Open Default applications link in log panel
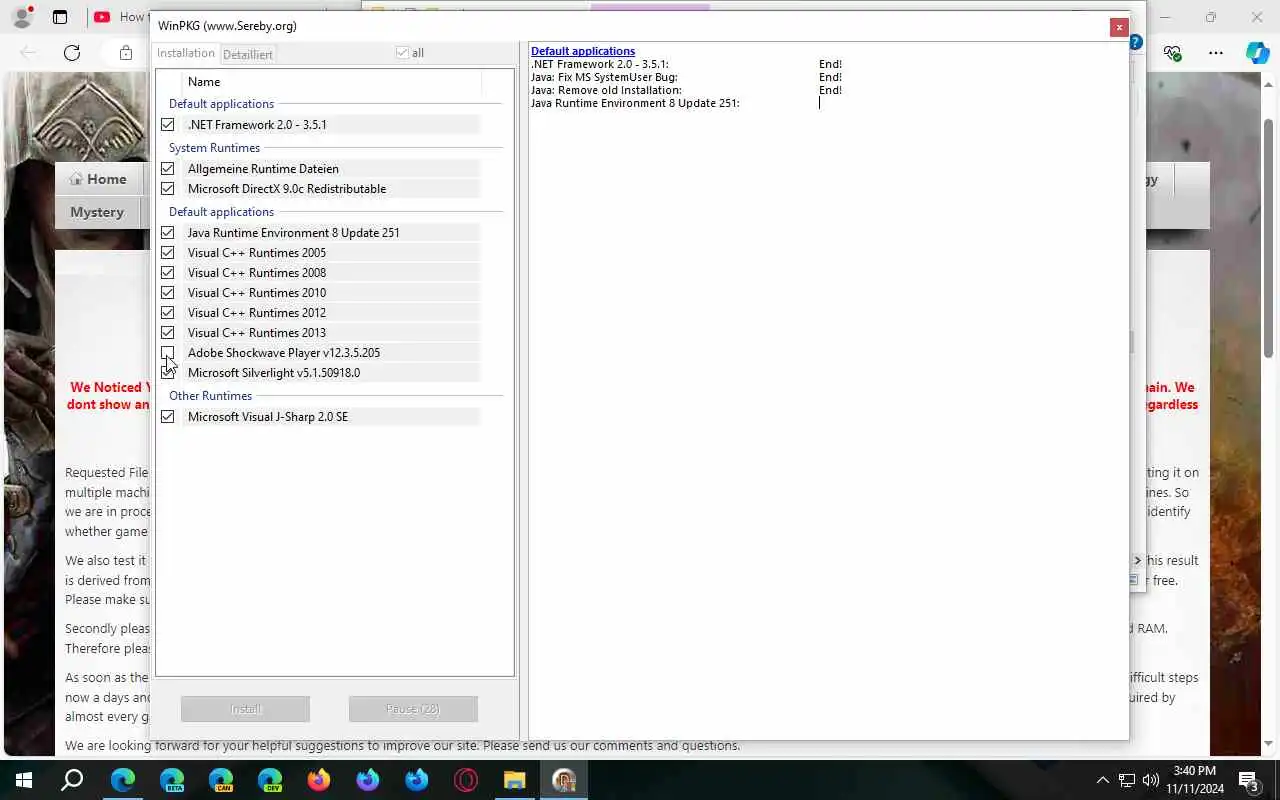Image resolution: width=1280 pixels, height=800 pixels. [583, 51]
